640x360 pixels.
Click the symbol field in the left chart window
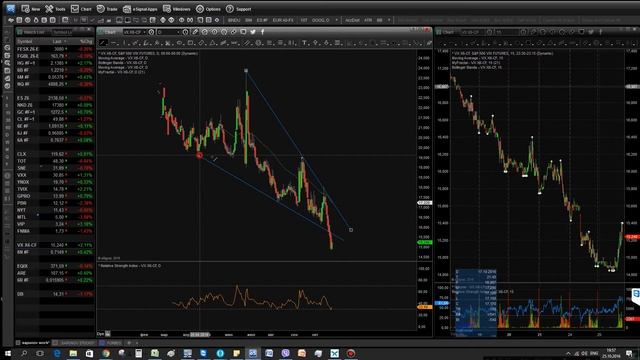(132, 32)
